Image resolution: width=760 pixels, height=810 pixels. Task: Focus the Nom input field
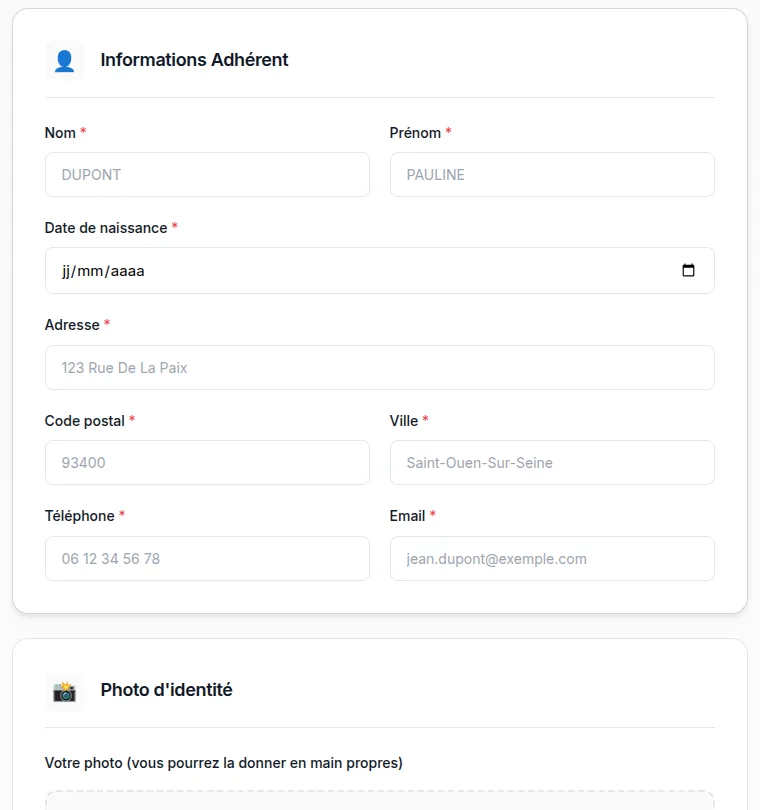pos(207,175)
